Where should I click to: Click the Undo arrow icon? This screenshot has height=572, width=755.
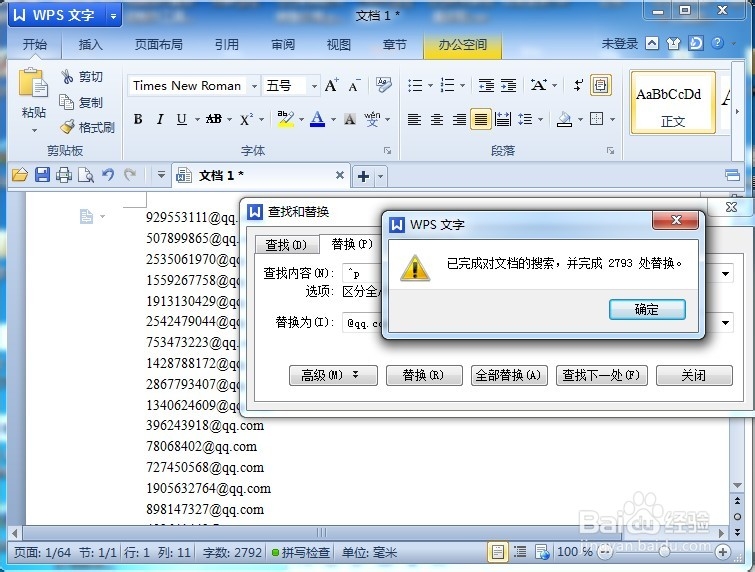108,174
